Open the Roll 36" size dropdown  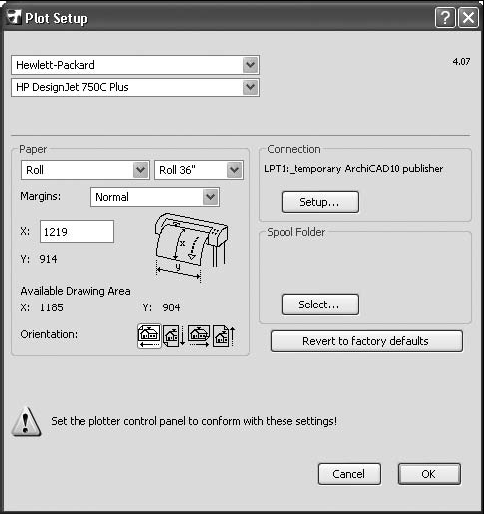[235, 170]
